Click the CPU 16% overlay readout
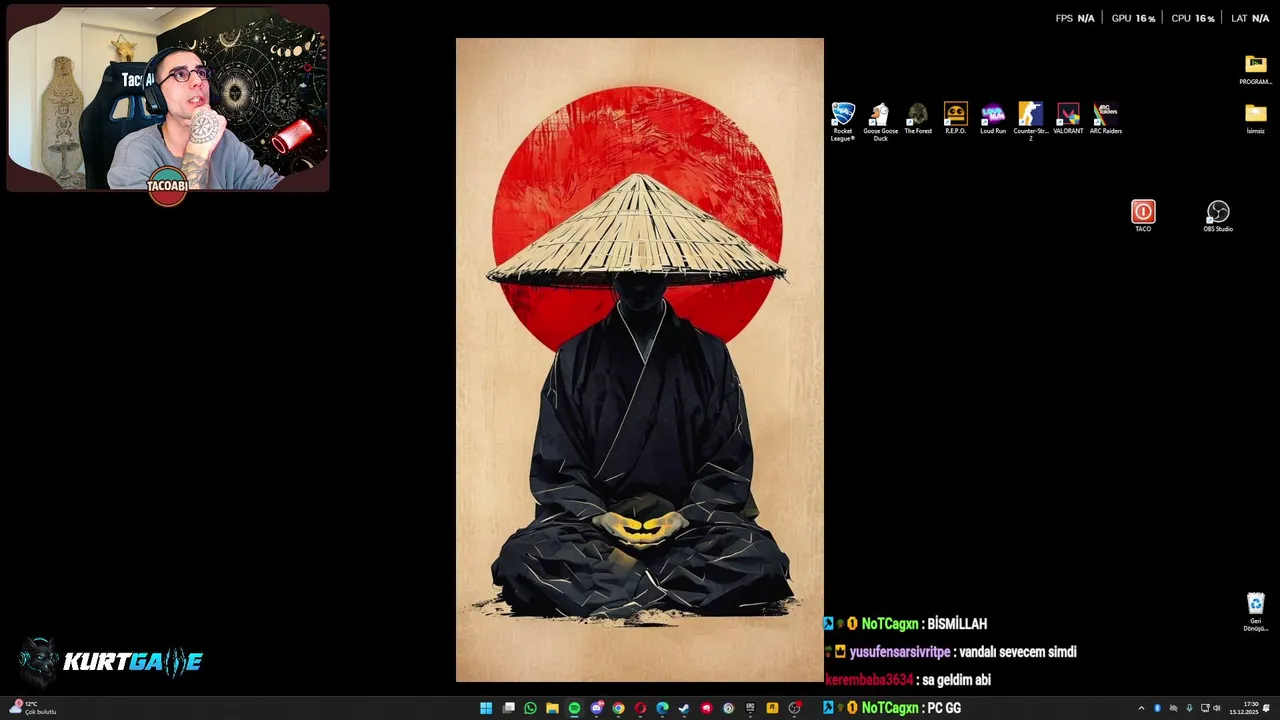The image size is (1280, 720). [1193, 18]
